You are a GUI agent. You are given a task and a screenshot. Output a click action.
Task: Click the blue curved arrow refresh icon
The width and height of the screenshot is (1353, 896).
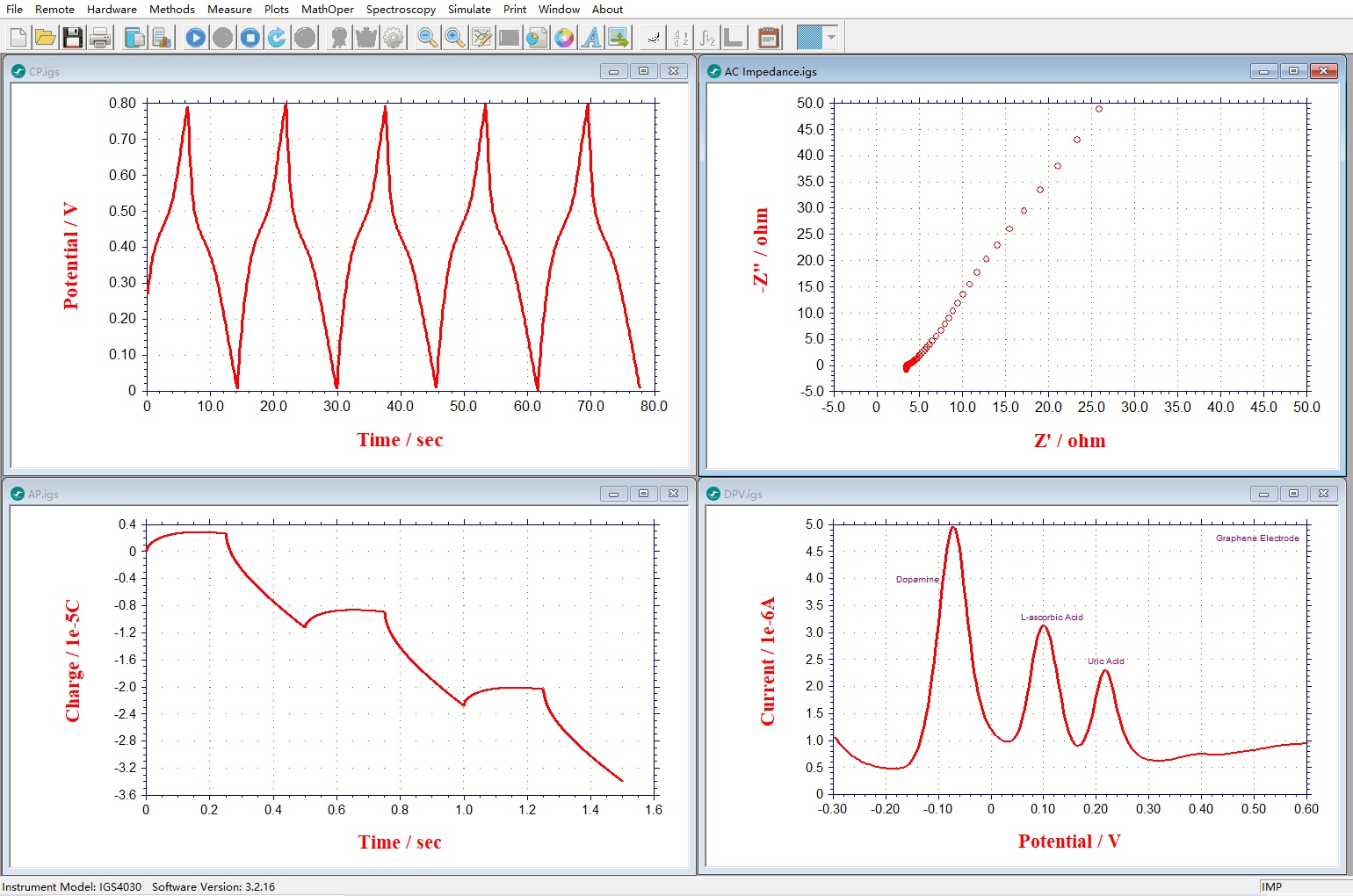[278, 38]
